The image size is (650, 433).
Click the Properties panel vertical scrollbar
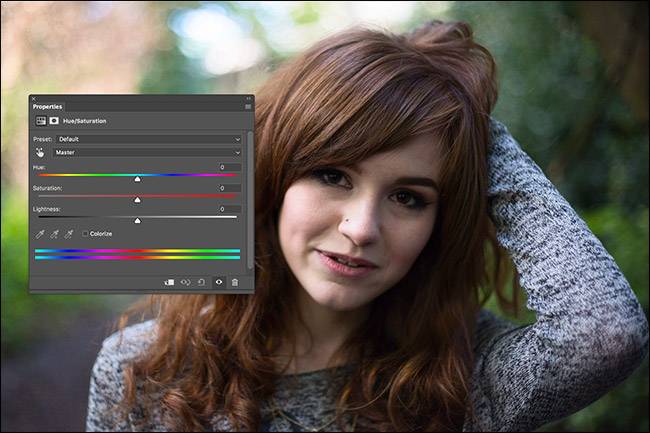pos(250,201)
